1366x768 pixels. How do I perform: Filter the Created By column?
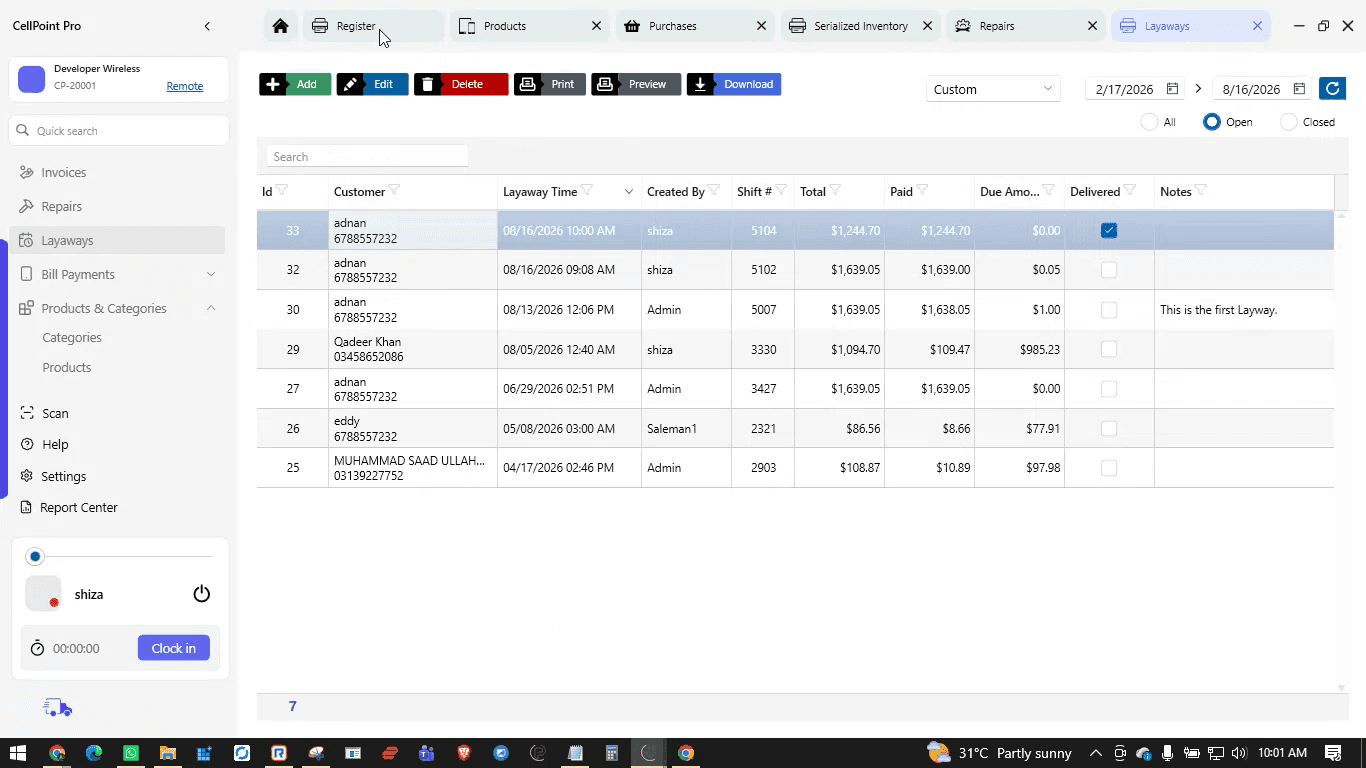[x=714, y=191]
